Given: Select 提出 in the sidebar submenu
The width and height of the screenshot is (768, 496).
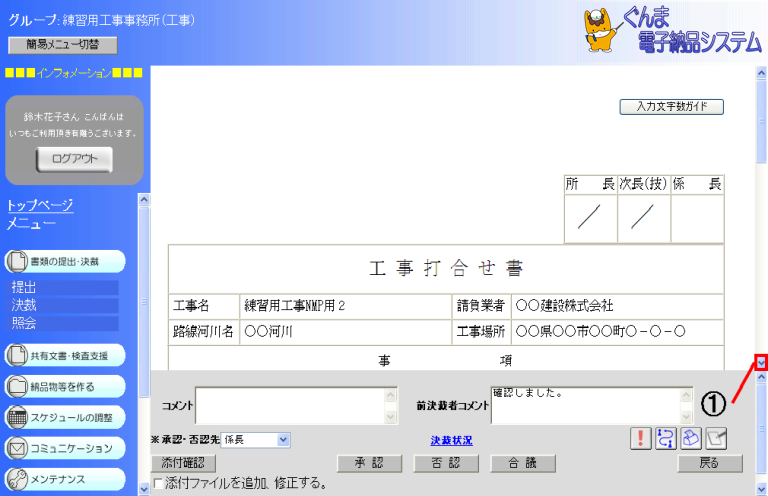Looking at the screenshot, I should click(x=62, y=287).
